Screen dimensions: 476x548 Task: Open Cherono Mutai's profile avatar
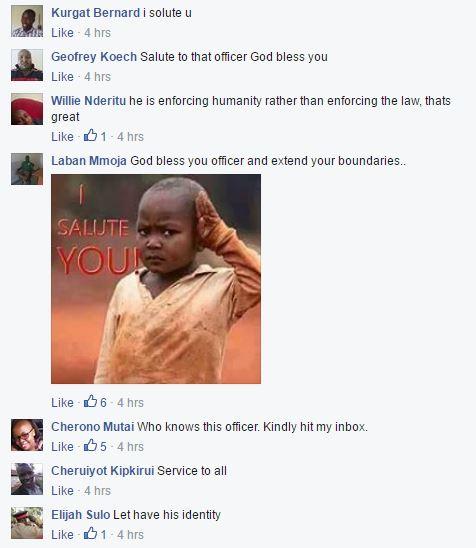(x=27, y=435)
